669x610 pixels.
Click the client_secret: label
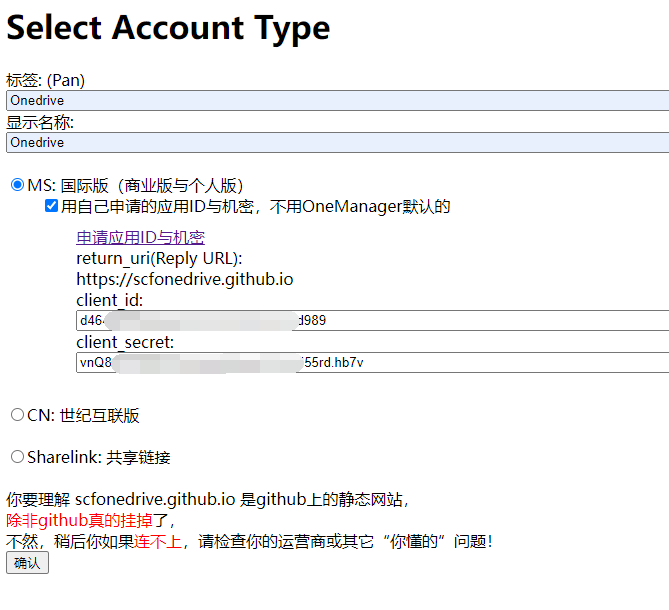(125, 342)
